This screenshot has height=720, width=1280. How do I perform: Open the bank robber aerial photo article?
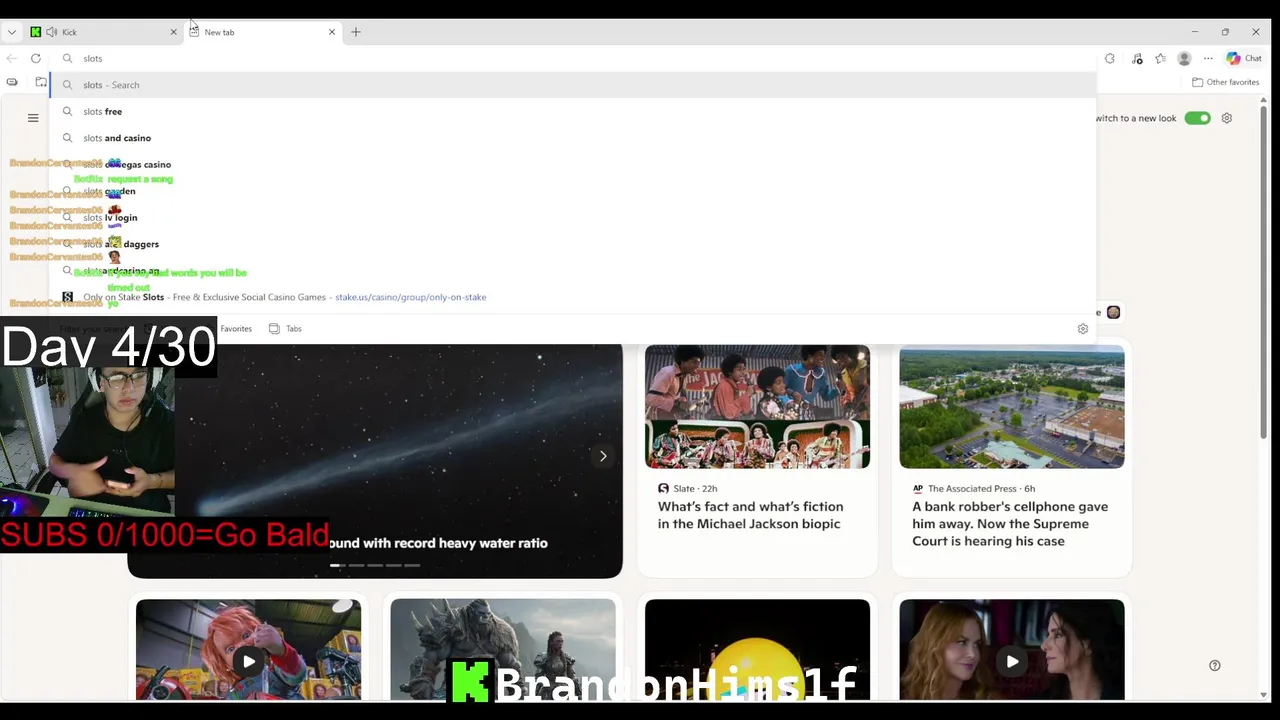click(1011, 406)
